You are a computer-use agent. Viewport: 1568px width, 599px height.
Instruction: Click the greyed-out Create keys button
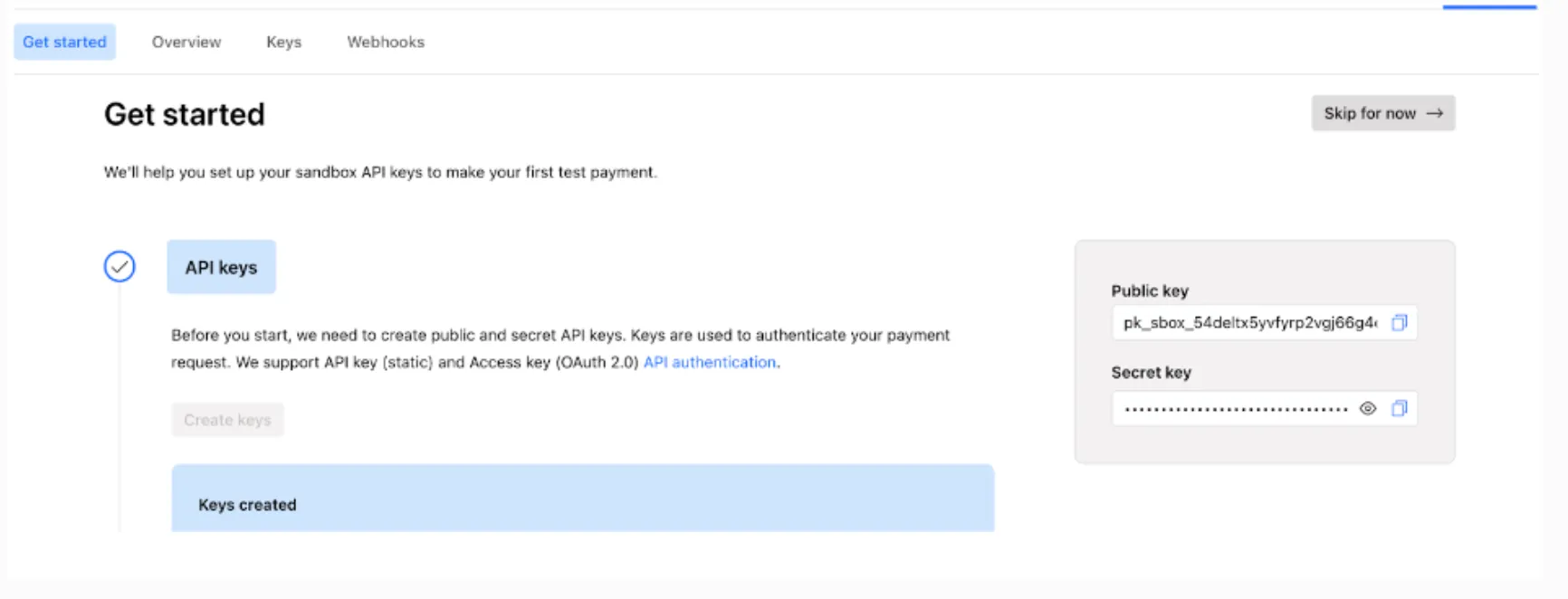point(227,420)
